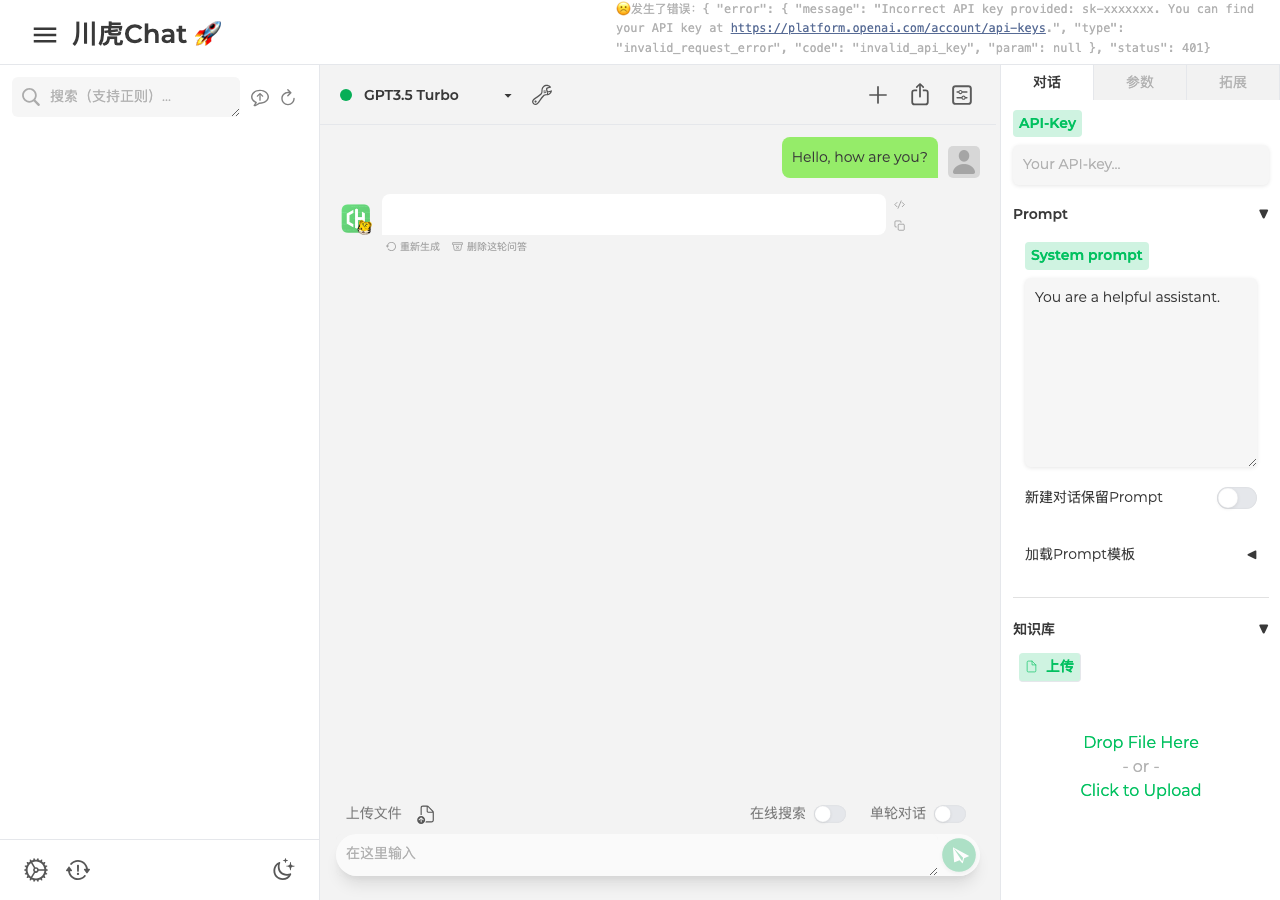This screenshot has height=900, width=1280.
Task: Switch to dark mode with moon icon
Action: pos(284,870)
